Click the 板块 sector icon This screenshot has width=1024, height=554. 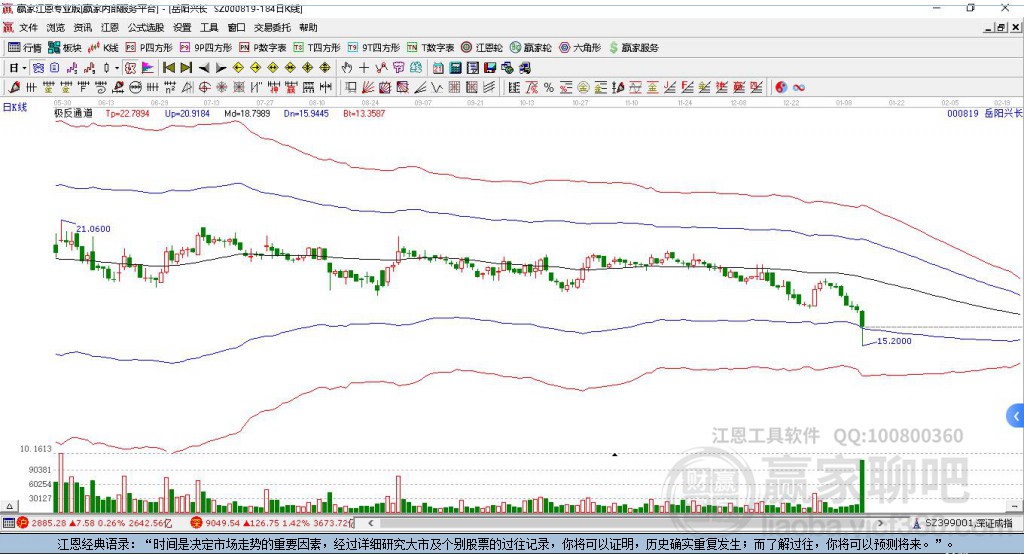pos(65,47)
